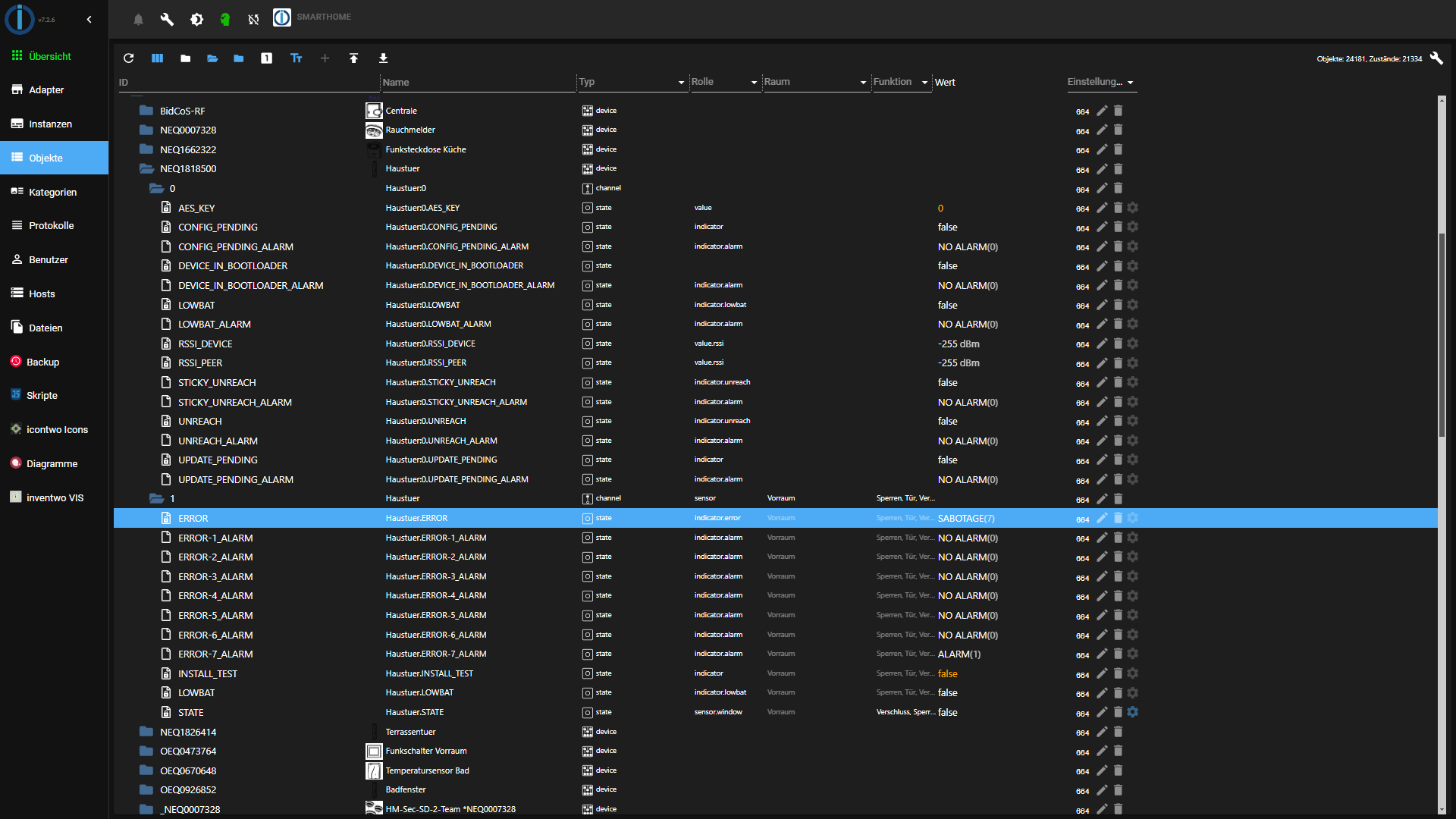Edit the LOWBAT_ALARM object pencil icon
Image resolution: width=1456 pixels, height=819 pixels.
[x=1102, y=324]
